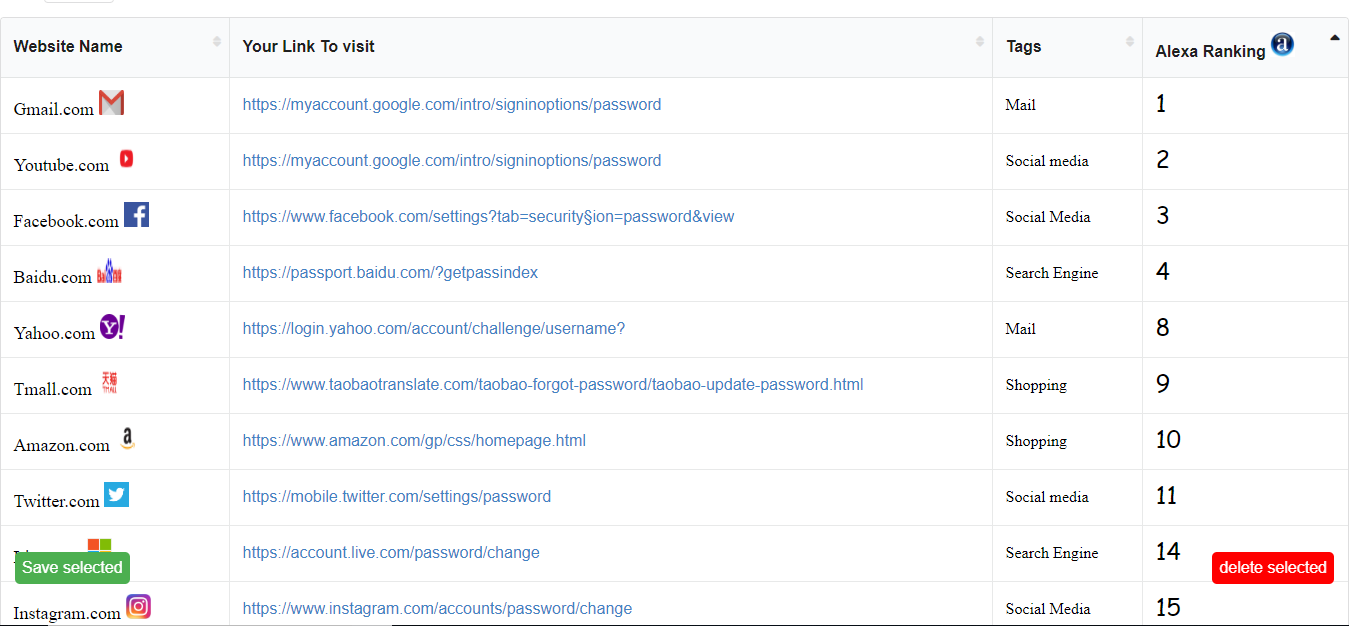Click the Baidu paw logo icon
Screen dimensions: 1349x626
[109, 271]
